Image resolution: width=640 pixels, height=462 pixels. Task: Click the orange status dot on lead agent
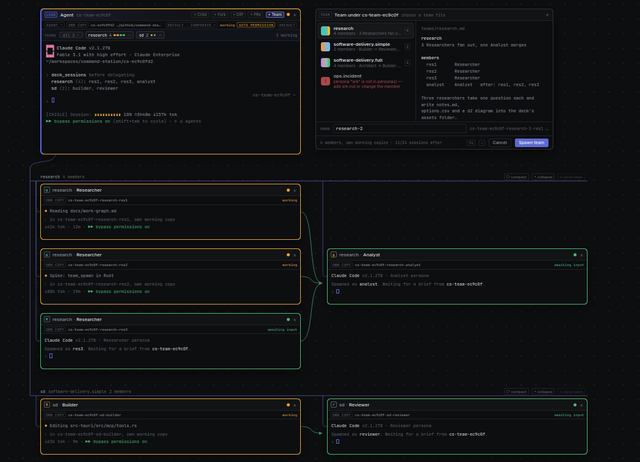288,15
